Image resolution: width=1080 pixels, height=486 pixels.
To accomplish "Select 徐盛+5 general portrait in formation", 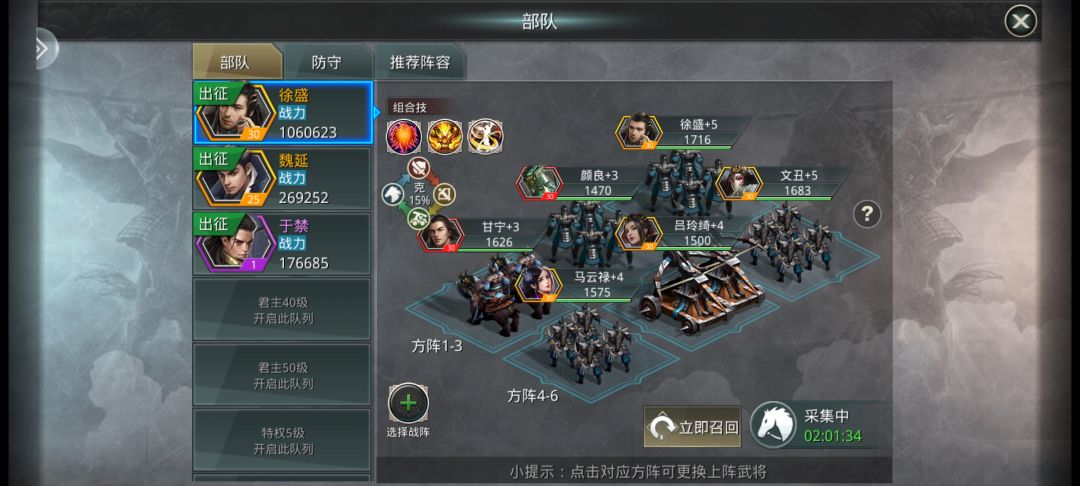I will (x=638, y=131).
